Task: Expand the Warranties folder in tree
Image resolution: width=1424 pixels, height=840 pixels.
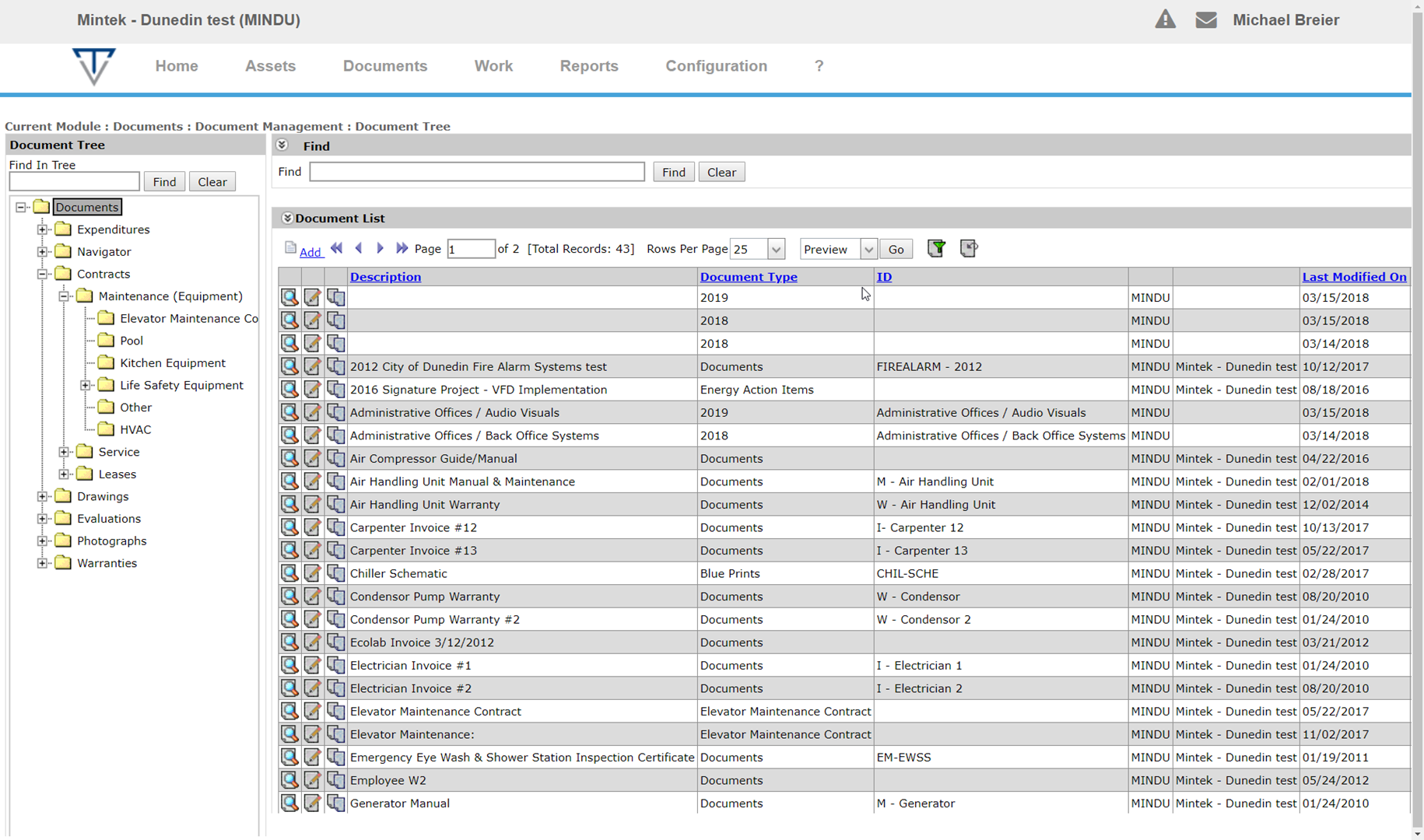Action: coord(43,563)
